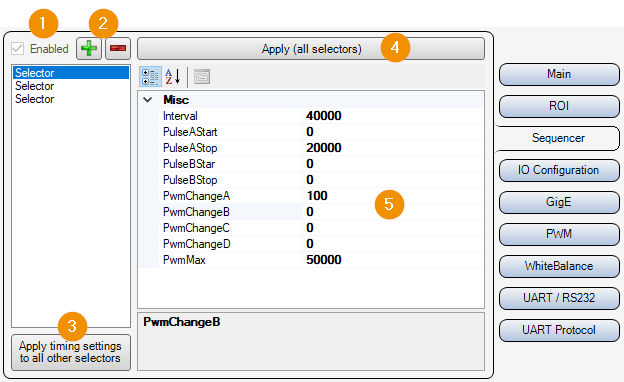Open Property Pages icon in grid toolbar
Viewport: 624px width, 382px height.
(x=202, y=77)
